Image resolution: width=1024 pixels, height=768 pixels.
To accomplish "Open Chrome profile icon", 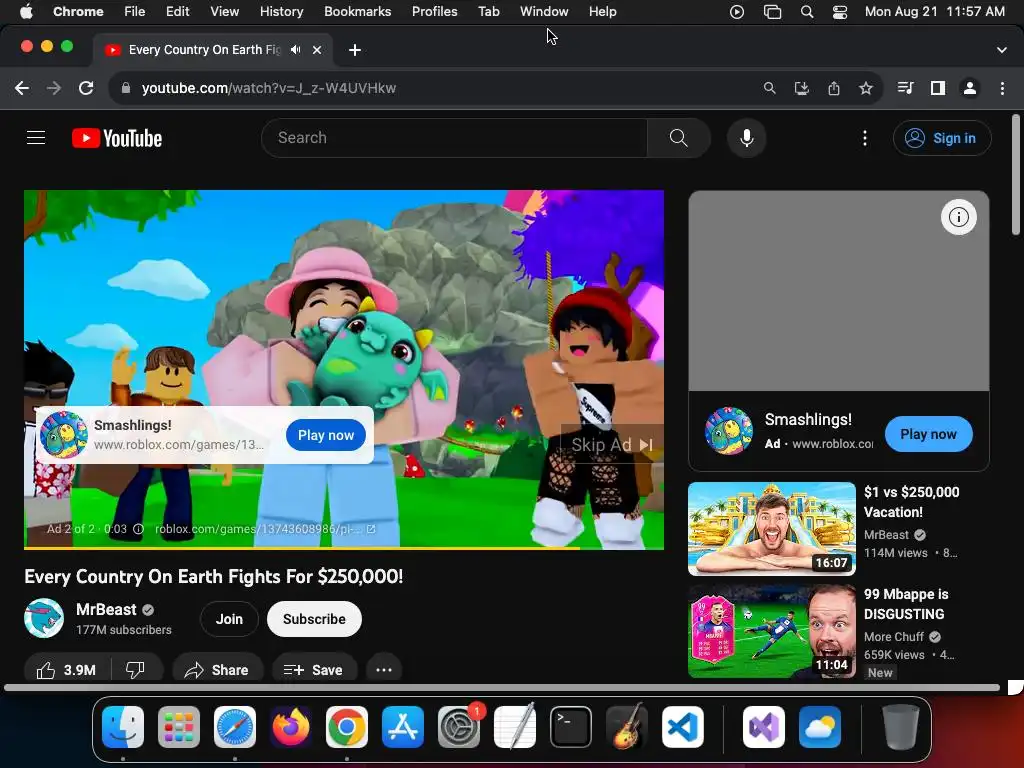I will tap(970, 88).
